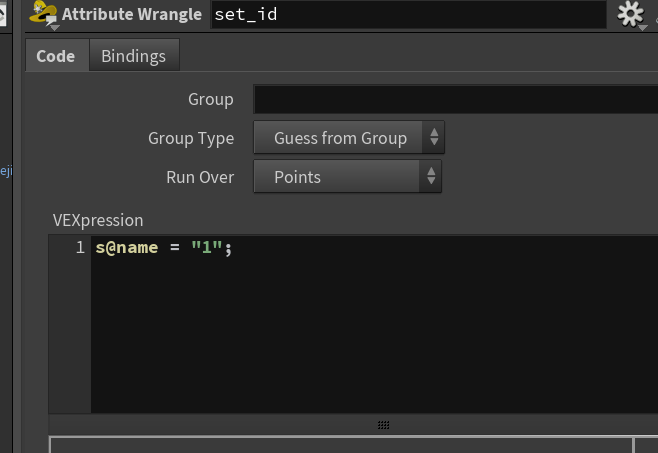Click the Group parameter label

coord(211,100)
